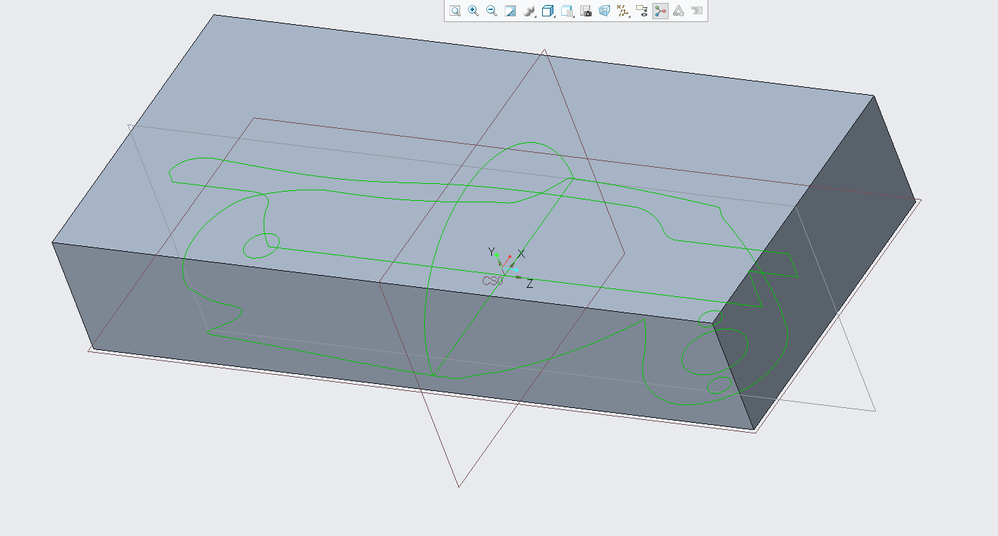Open the Display Style cube dropdown
Viewport: 998px width, 536px height.
[548, 11]
